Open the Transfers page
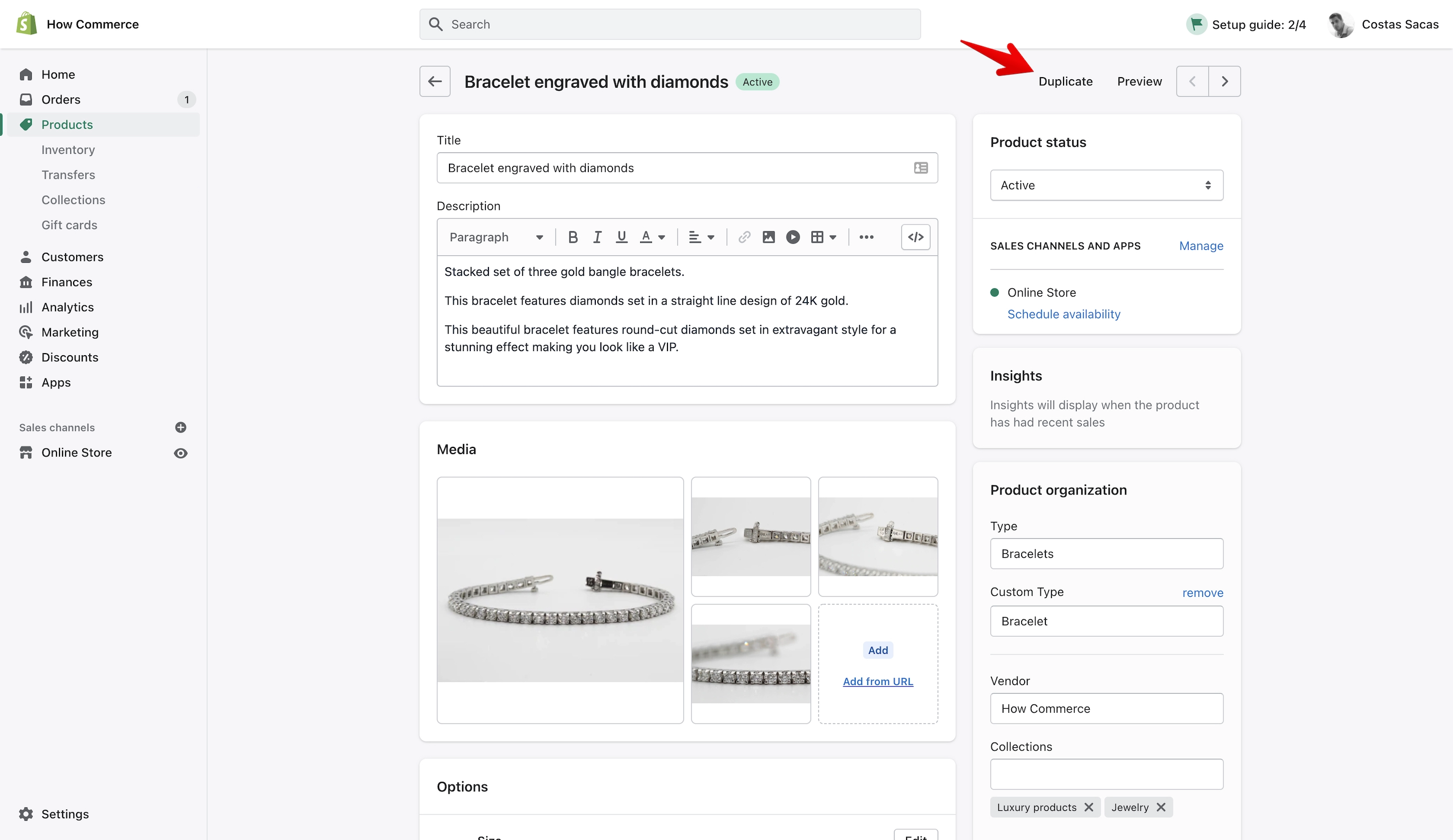The image size is (1453, 840). click(x=68, y=175)
